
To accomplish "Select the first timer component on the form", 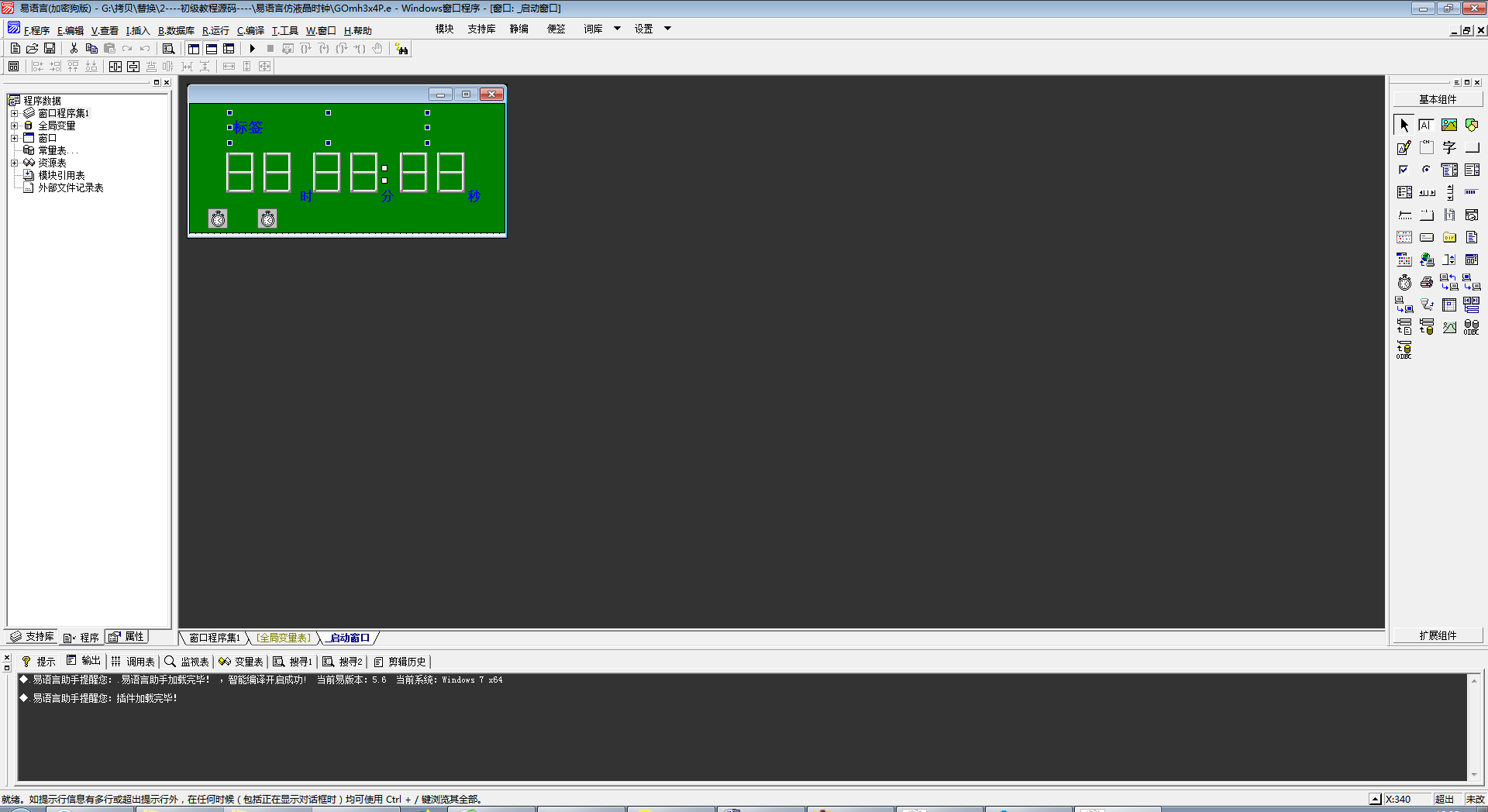I will tap(218, 219).
